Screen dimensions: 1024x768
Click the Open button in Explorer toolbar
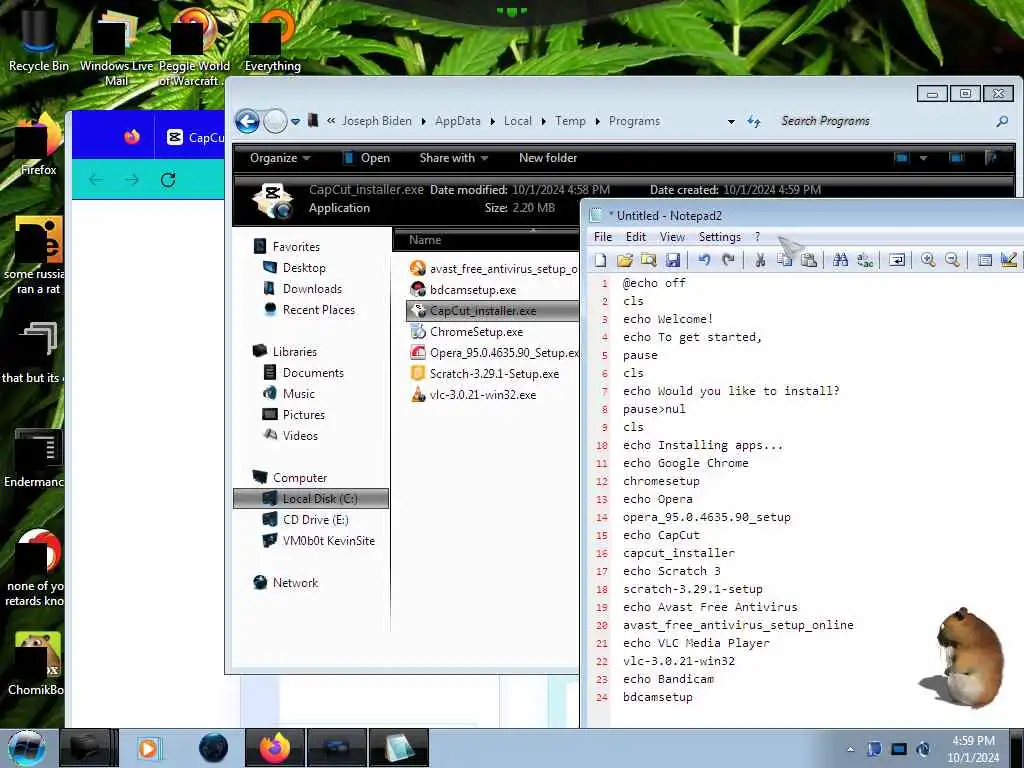(366, 158)
